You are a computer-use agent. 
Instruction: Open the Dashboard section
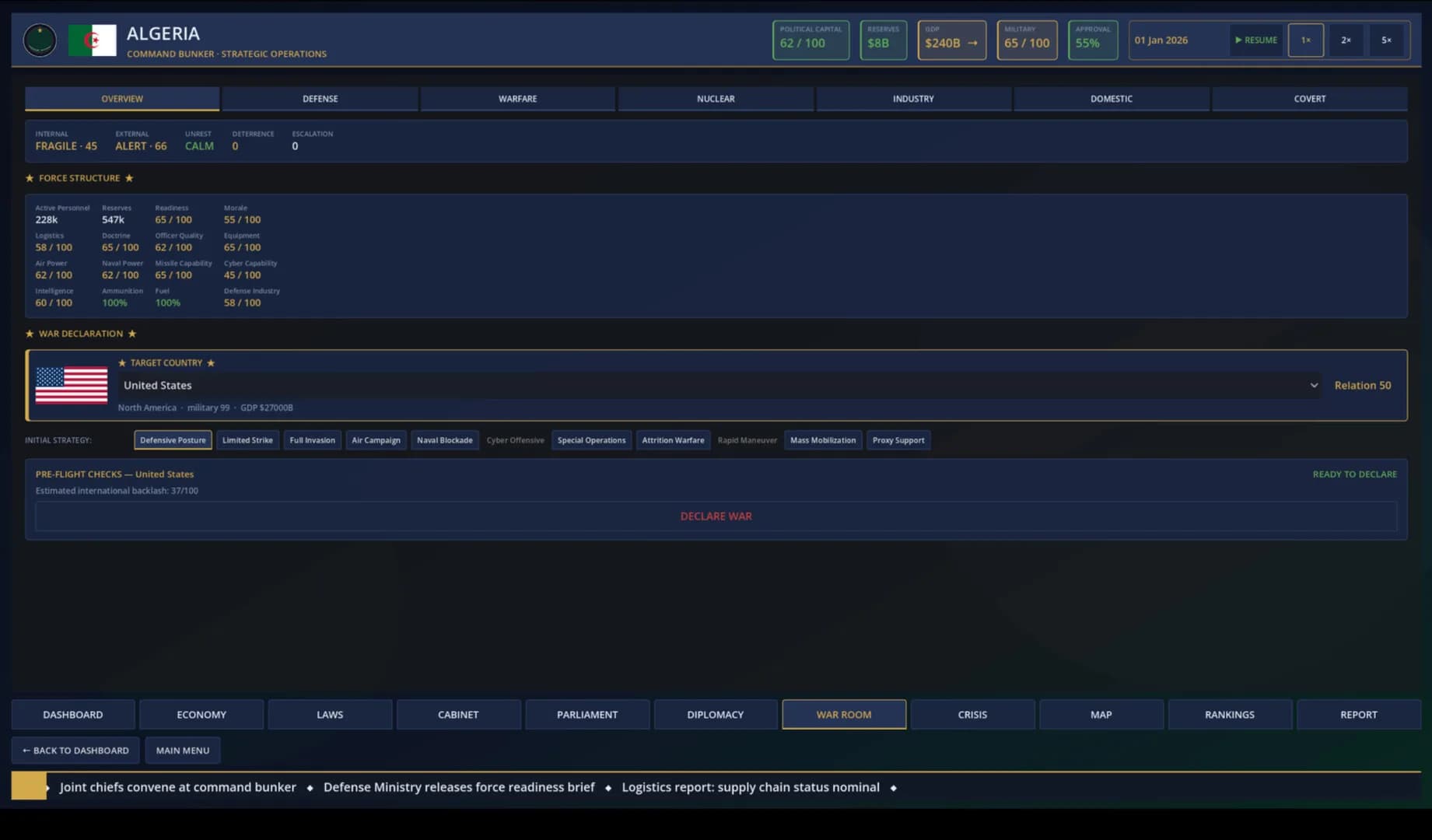[73, 715]
